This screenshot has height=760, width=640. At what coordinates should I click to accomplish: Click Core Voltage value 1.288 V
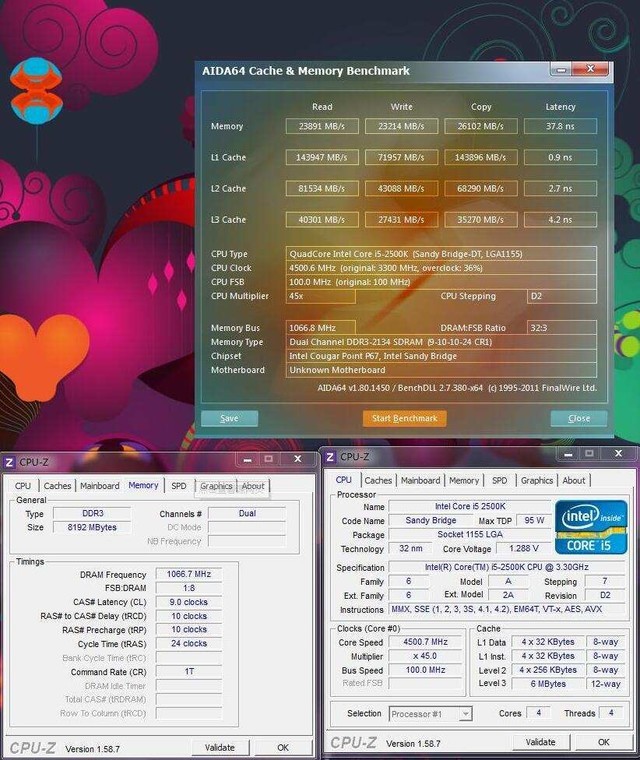[524, 548]
